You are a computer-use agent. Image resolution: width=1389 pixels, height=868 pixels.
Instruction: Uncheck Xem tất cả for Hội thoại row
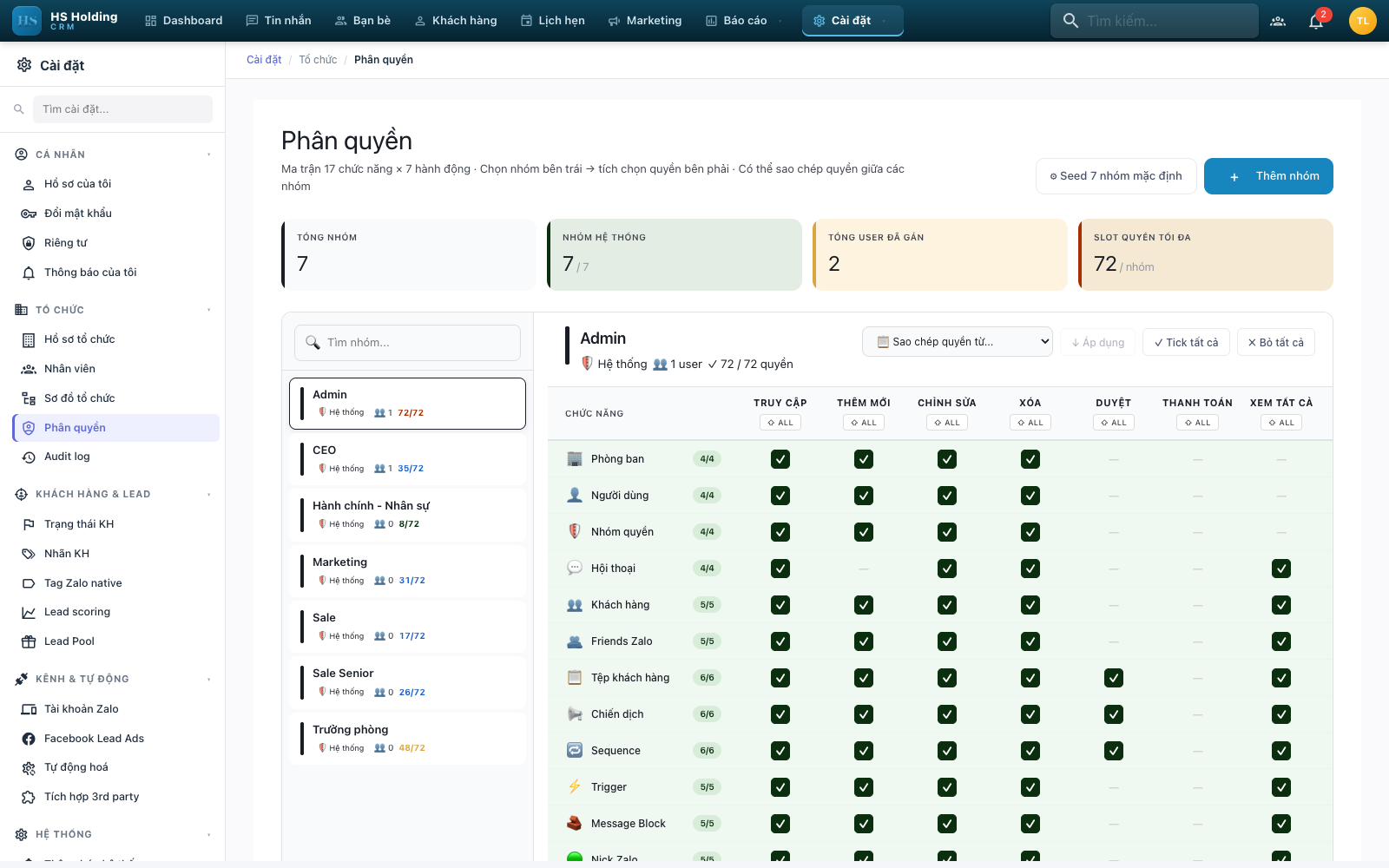point(1281,569)
